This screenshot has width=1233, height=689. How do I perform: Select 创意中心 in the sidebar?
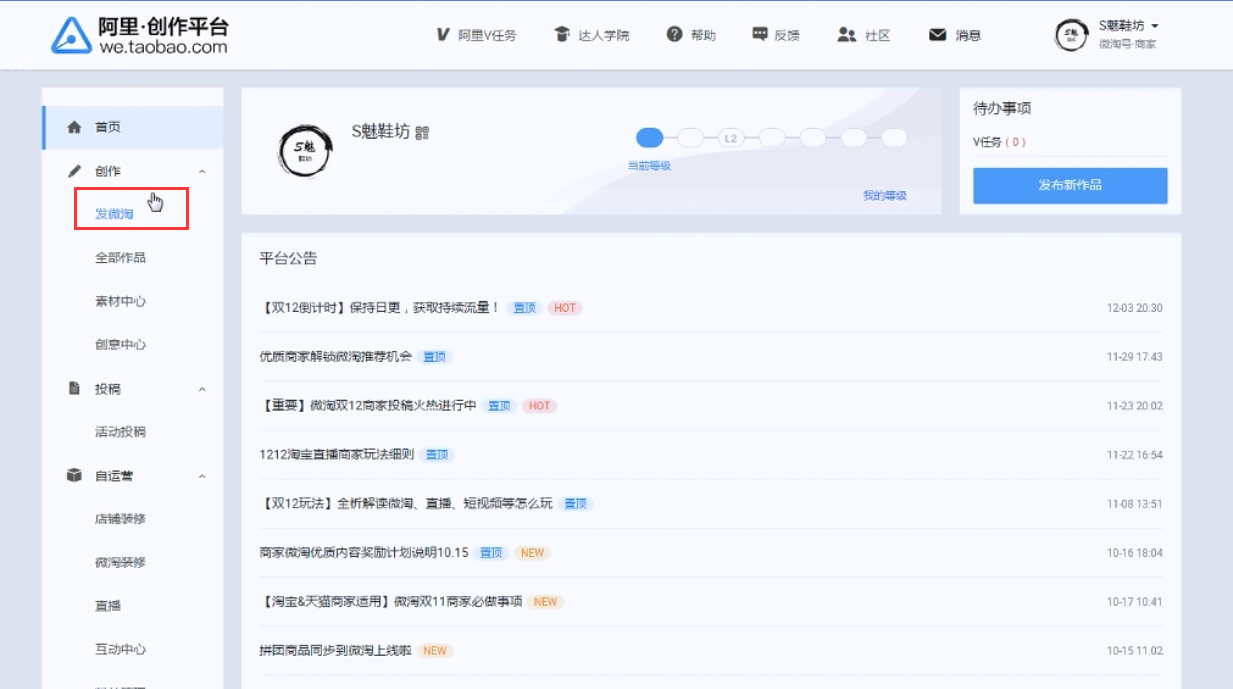pos(120,345)
